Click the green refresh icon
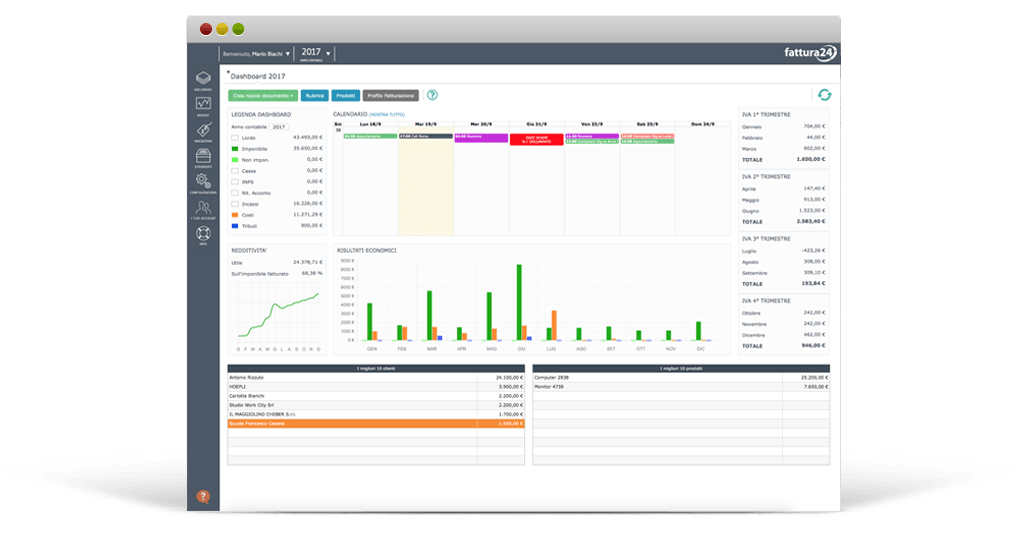This screenshot has width=1015, height=540. click(x=824, y=95)
